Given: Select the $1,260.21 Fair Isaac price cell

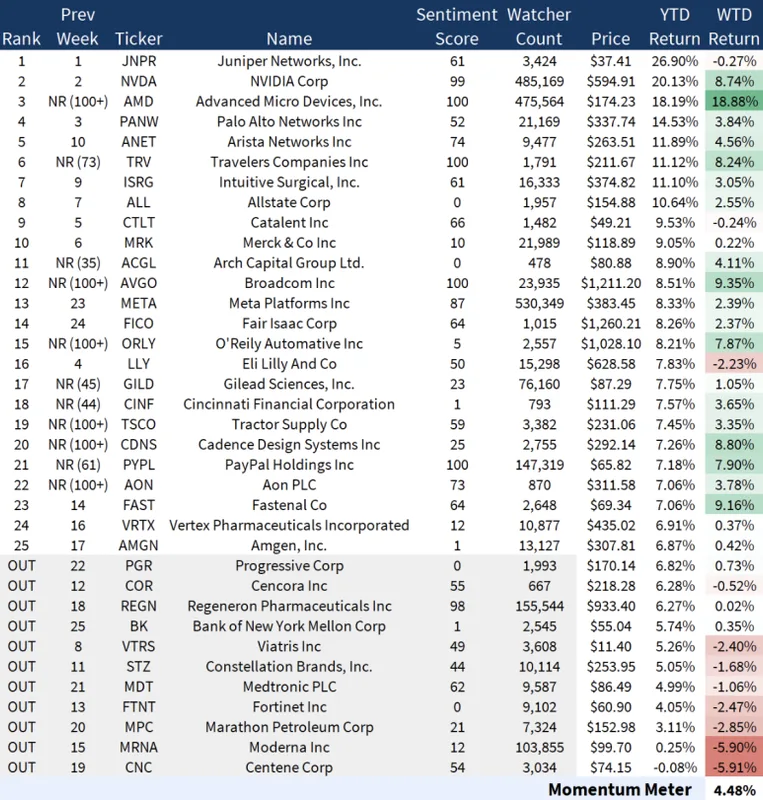Looking at the screenshot, I should click(610, 323).
